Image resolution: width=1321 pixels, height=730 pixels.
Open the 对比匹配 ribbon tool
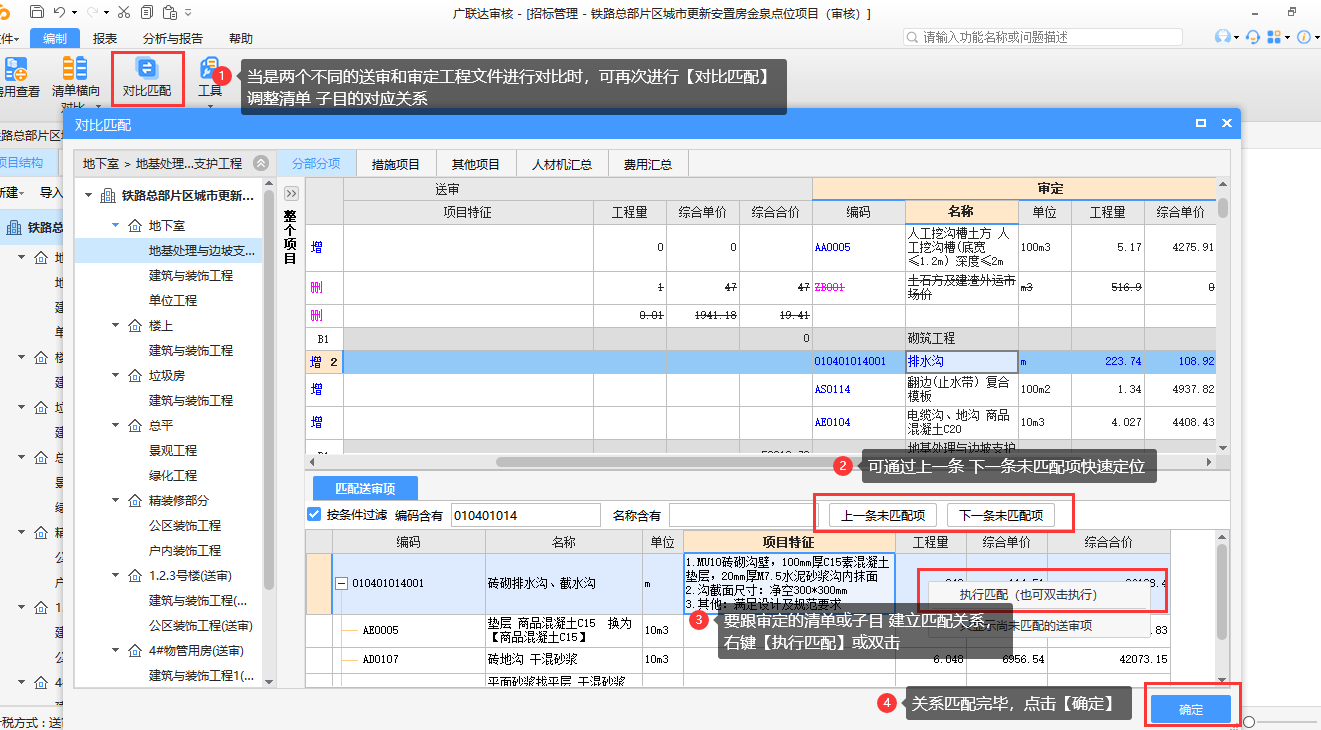147,79
